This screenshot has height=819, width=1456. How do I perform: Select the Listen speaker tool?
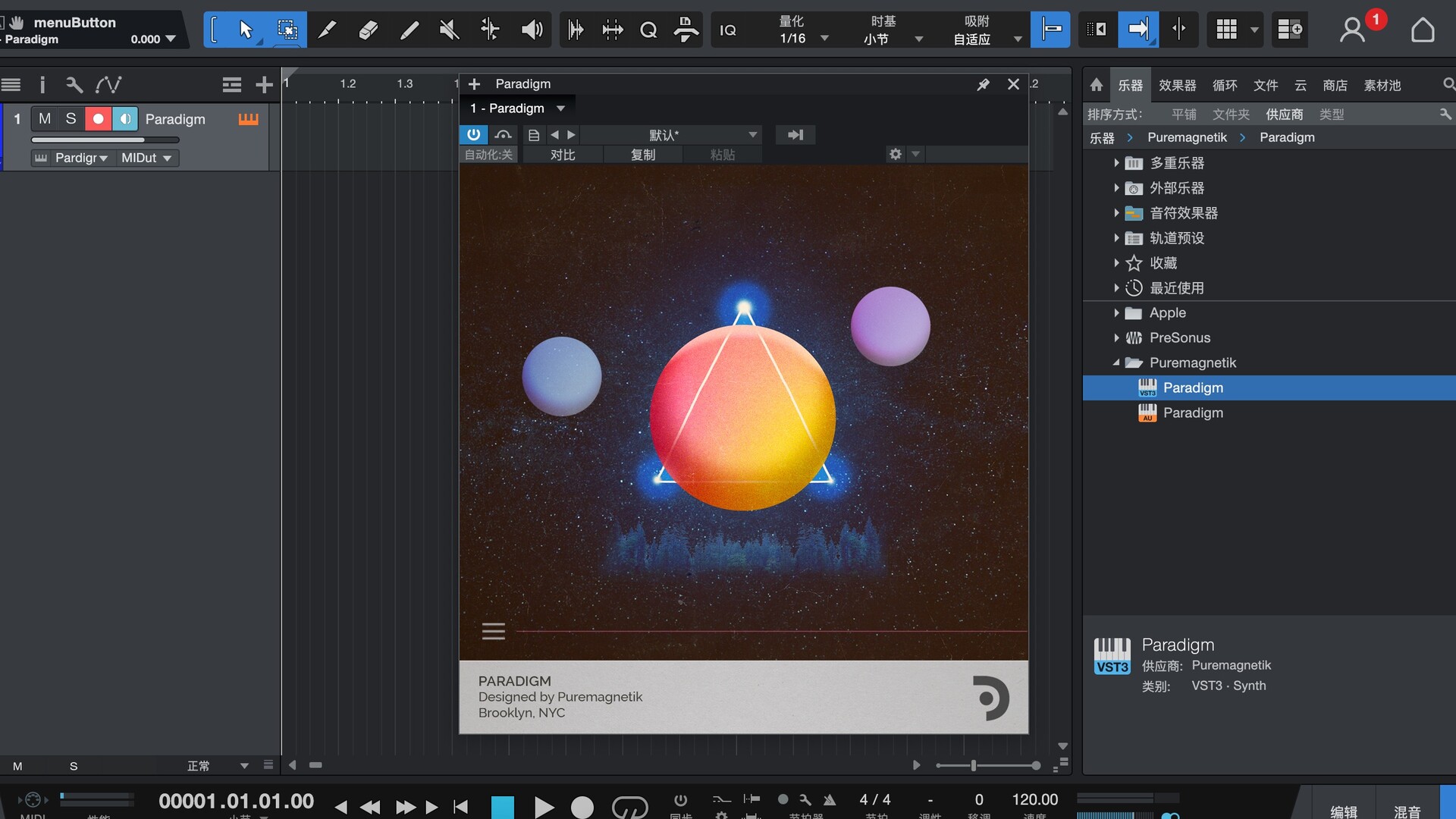(x=532, y=30)
